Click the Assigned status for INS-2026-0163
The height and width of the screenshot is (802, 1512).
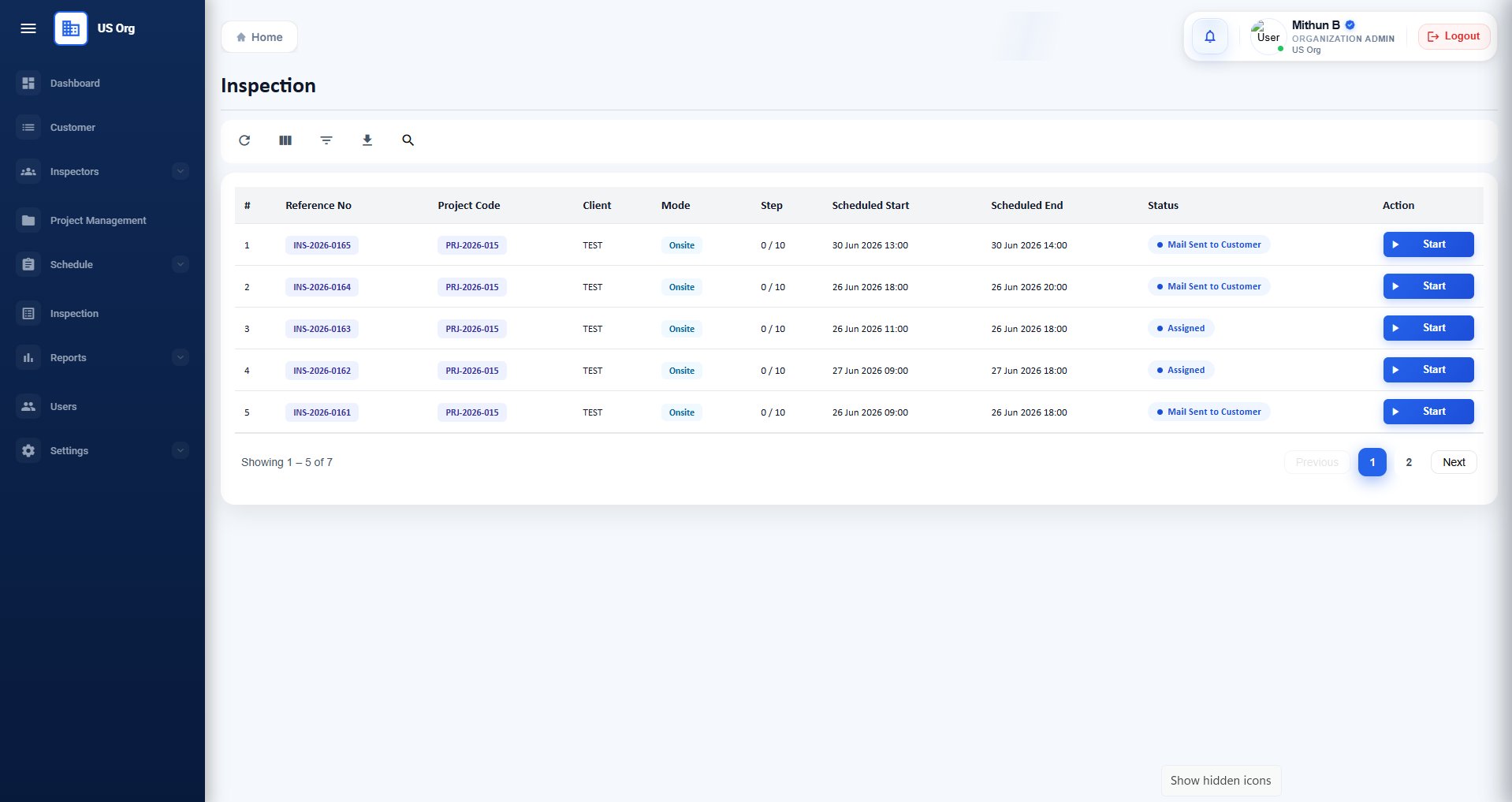pyautogui.click(x=1181, y=328)
